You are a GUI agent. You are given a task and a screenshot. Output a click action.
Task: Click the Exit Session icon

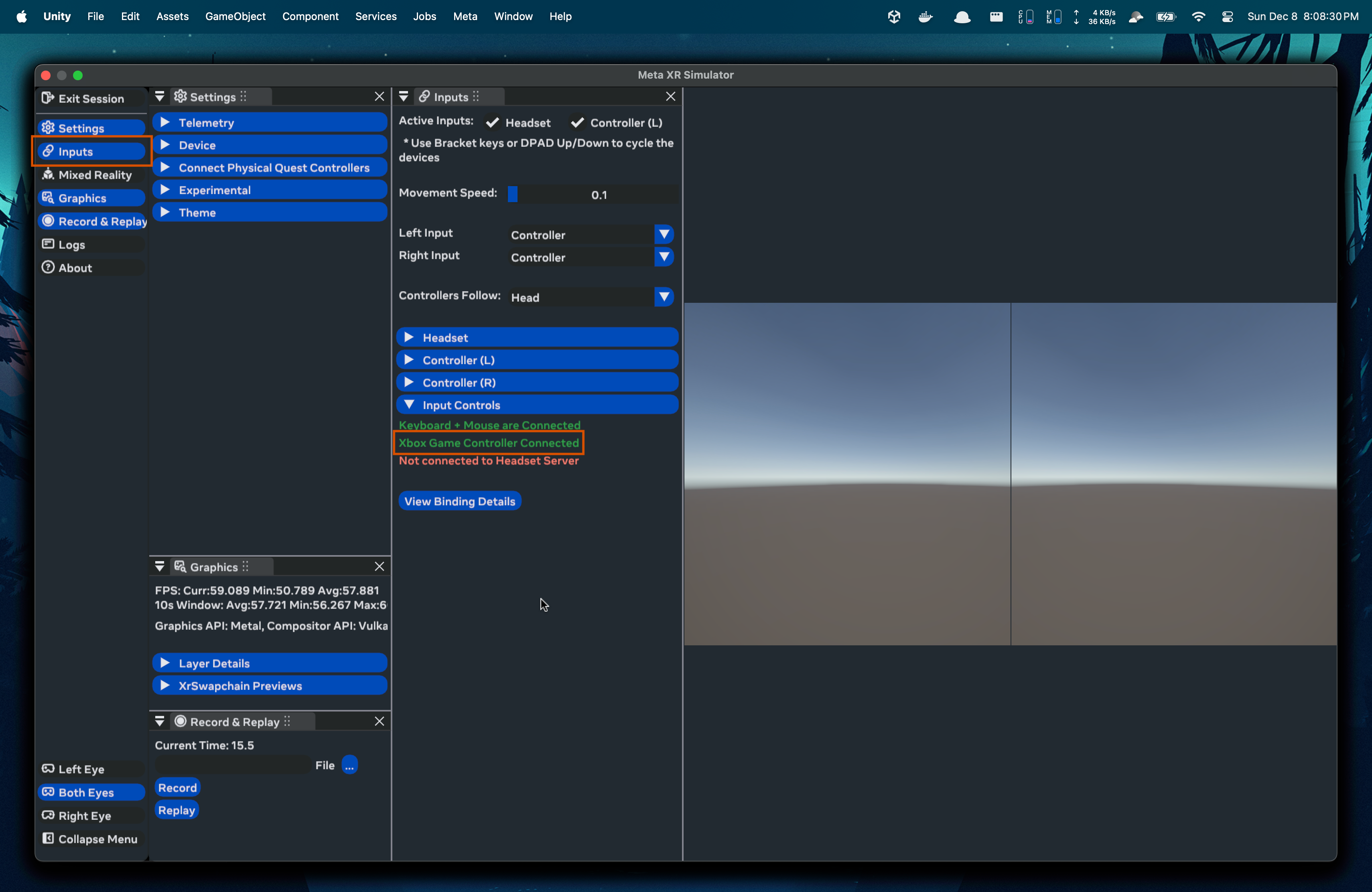coord(48,98)
